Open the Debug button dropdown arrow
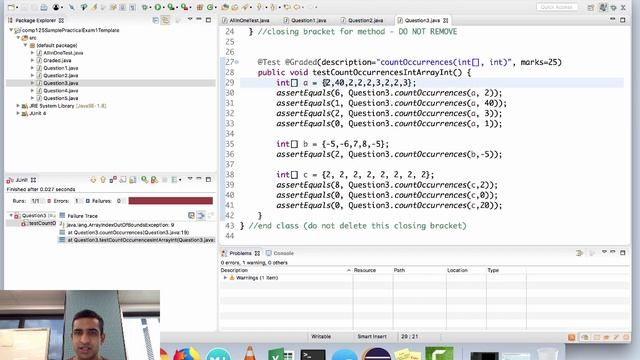This screenshot has height=360, width=640. click(x=150, y=7)
